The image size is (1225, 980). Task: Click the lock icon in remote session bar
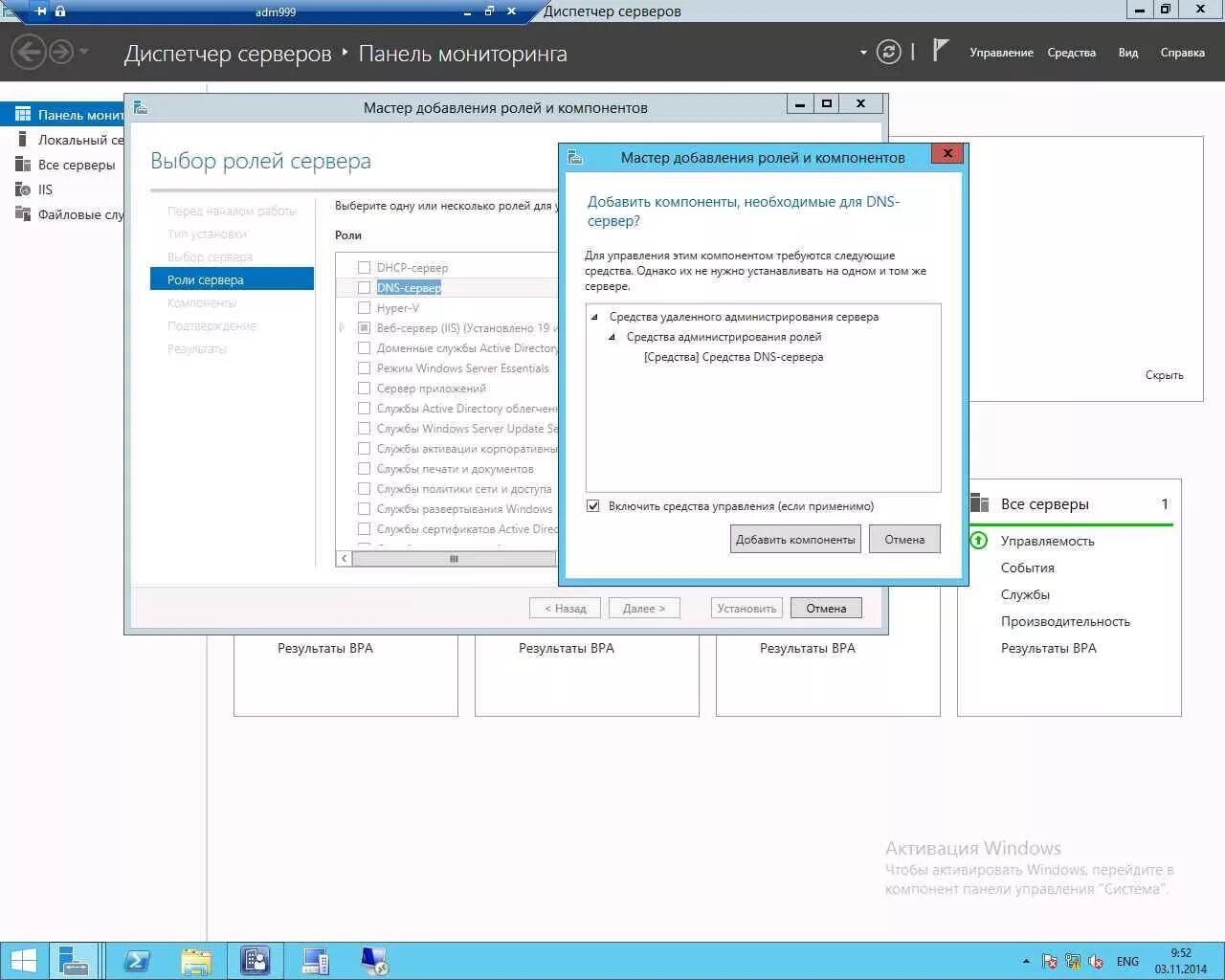60,11
